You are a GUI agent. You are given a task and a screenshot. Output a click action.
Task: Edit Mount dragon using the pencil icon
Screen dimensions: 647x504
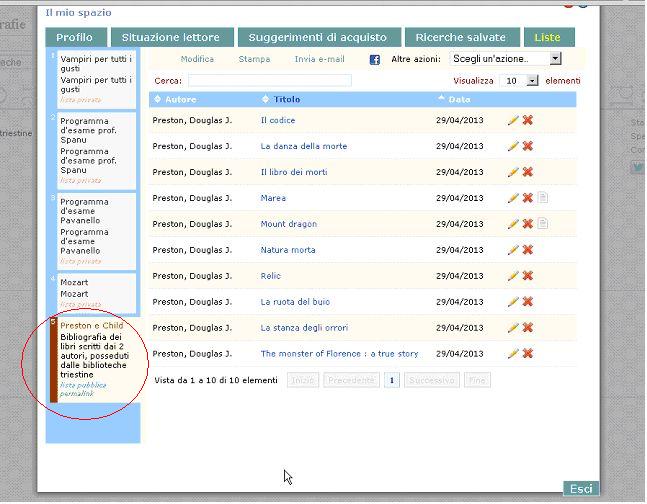coord(513,224)
